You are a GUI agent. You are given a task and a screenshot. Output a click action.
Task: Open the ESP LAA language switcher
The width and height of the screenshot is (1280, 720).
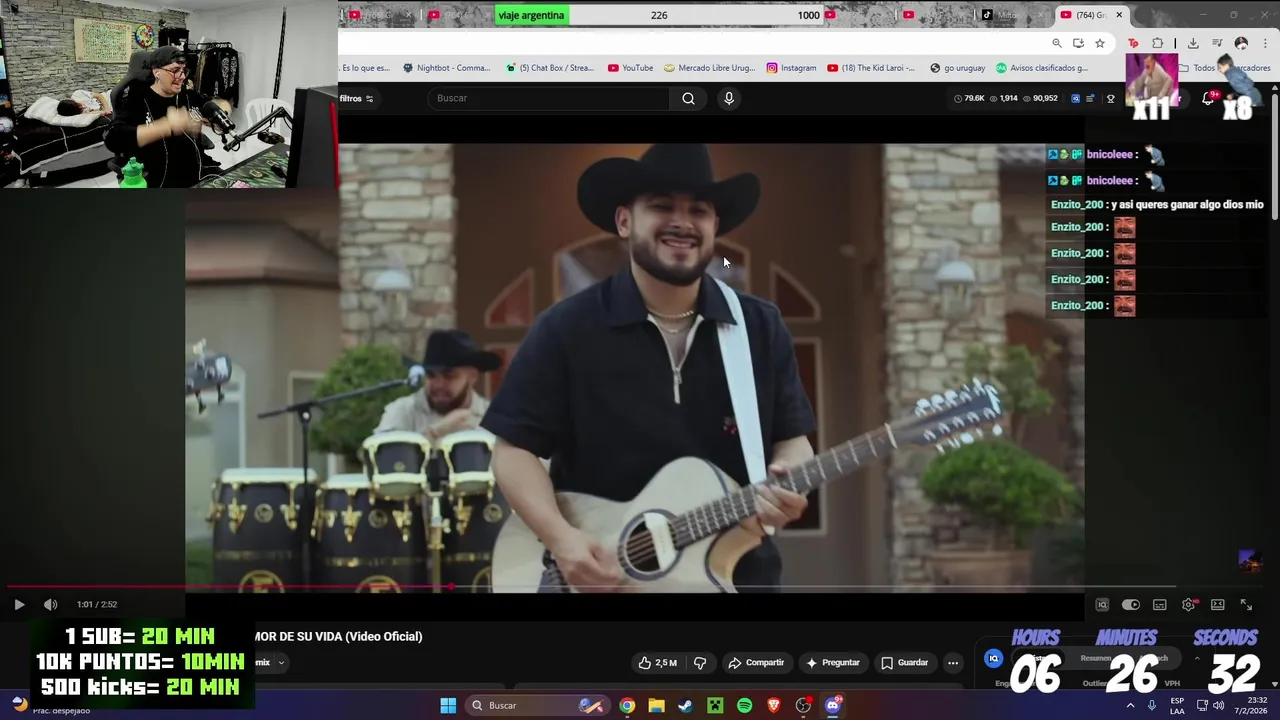coord(1177,705)
